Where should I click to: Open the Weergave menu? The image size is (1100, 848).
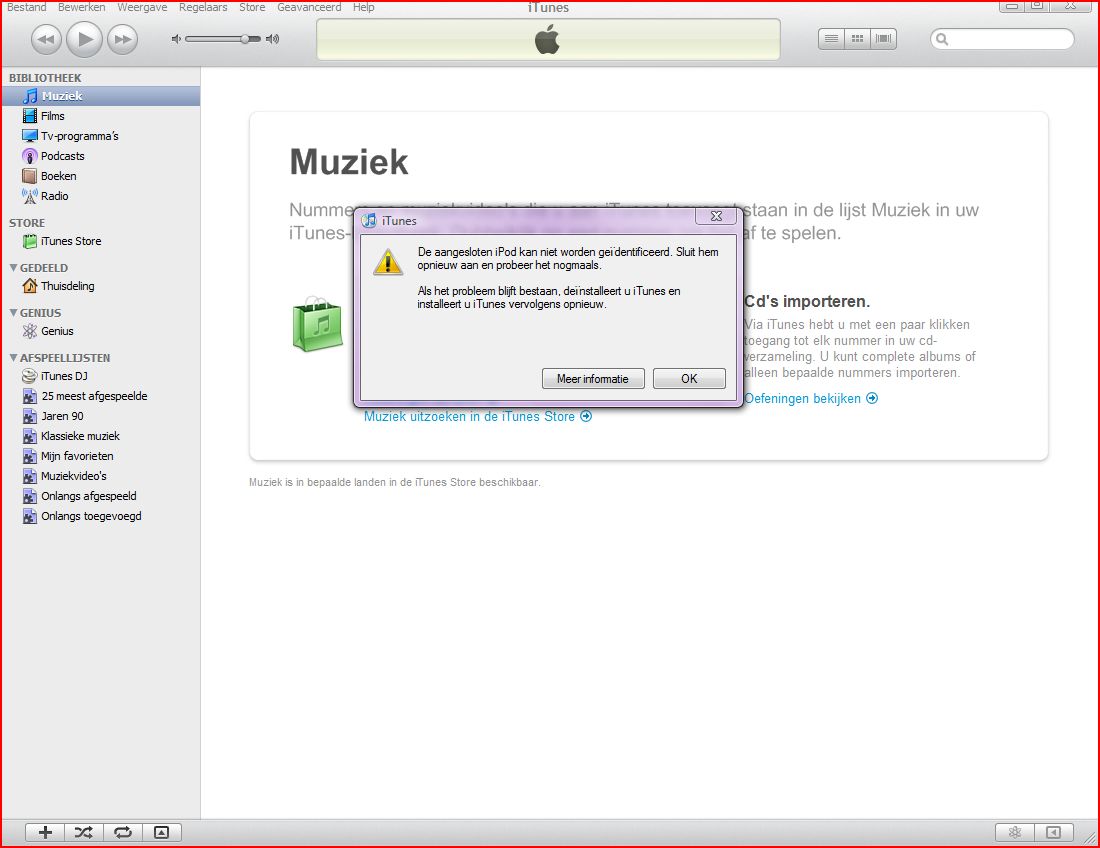[x=142, y=7]
